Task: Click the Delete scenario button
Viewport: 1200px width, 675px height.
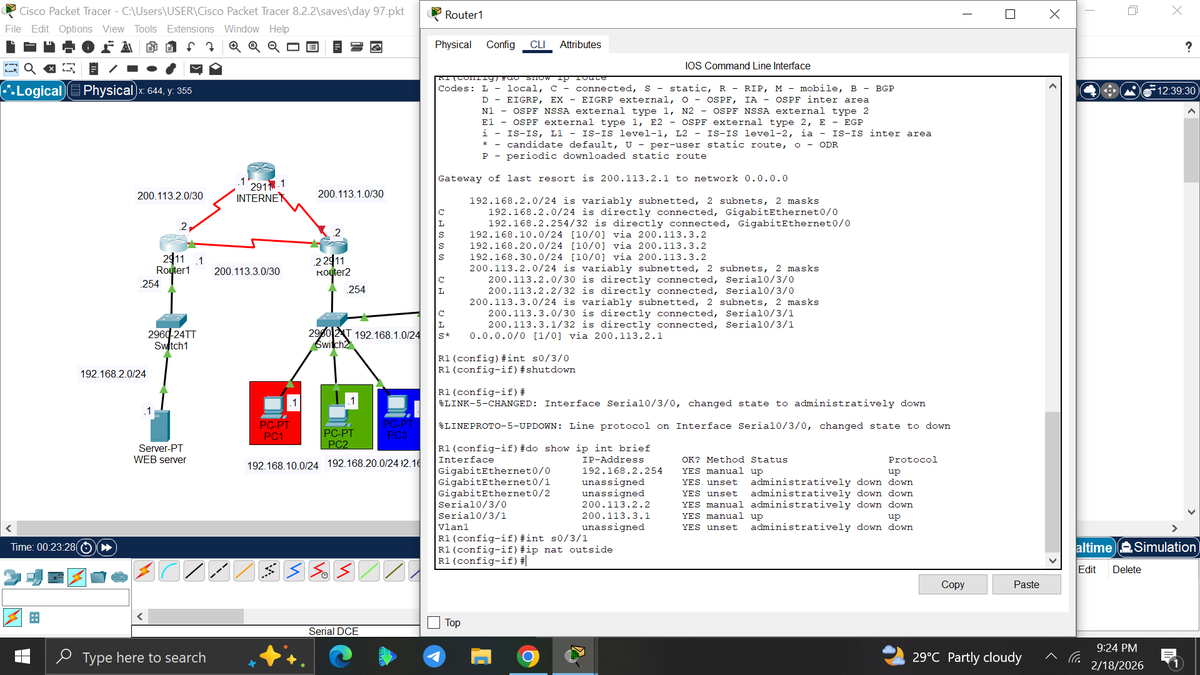Action: pos(1126,569)
